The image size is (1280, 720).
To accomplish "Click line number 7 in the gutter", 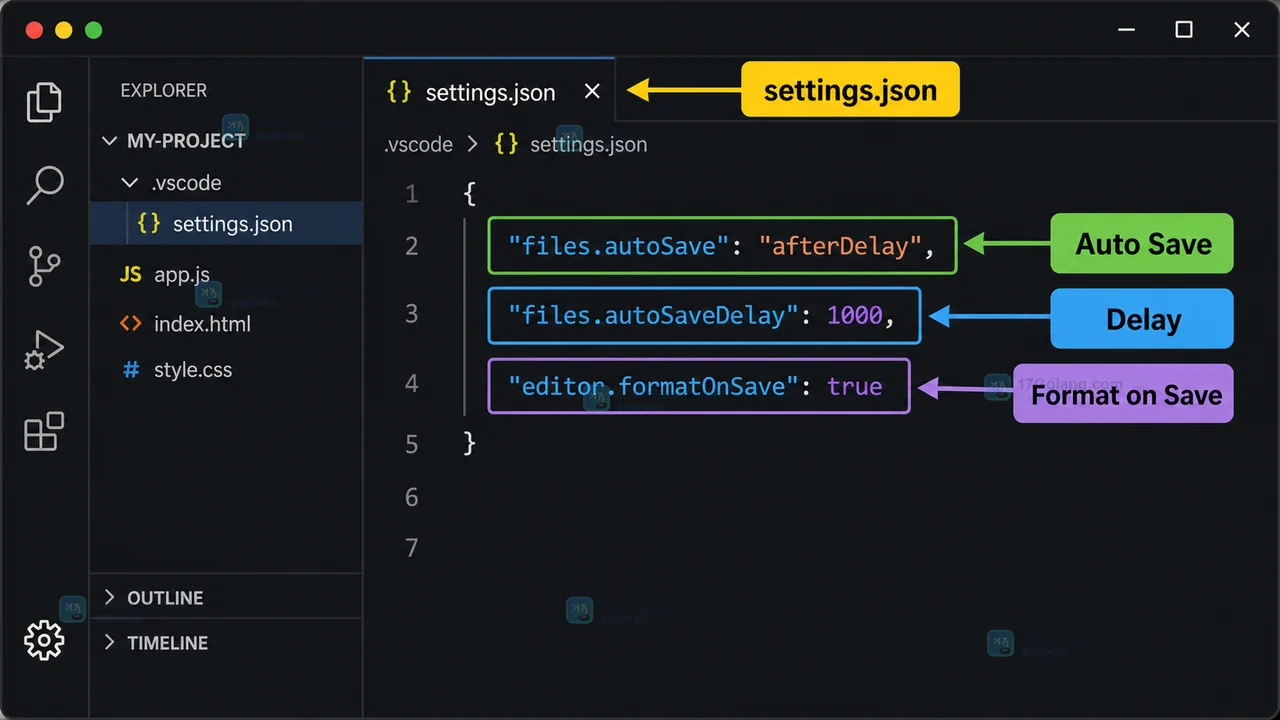I will 411,548.
